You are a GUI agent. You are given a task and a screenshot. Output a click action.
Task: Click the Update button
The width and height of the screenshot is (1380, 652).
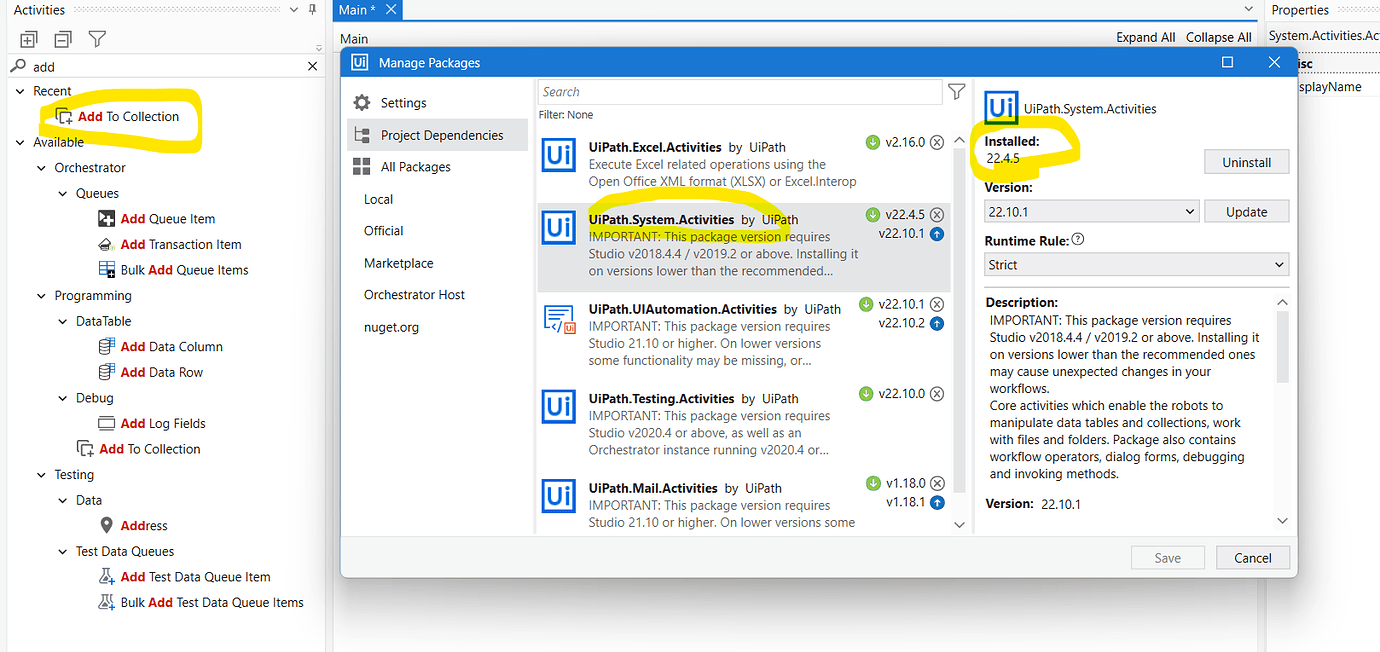(x=1246, y=211)
